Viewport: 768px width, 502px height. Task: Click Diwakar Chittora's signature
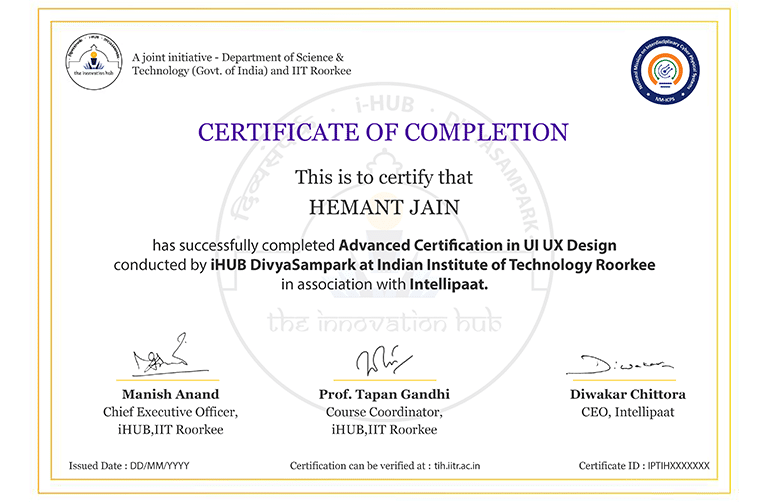[620, 365]
